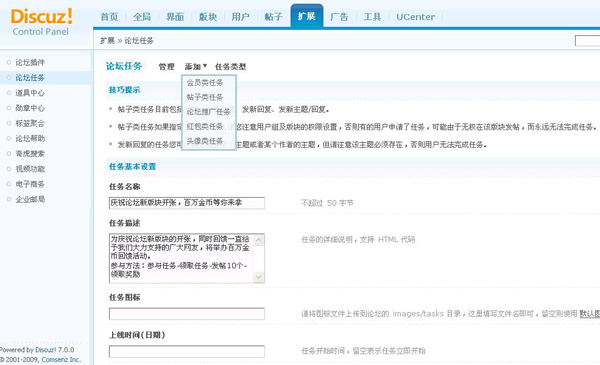Open 电子商务 in the sidebar

[30, 184]
